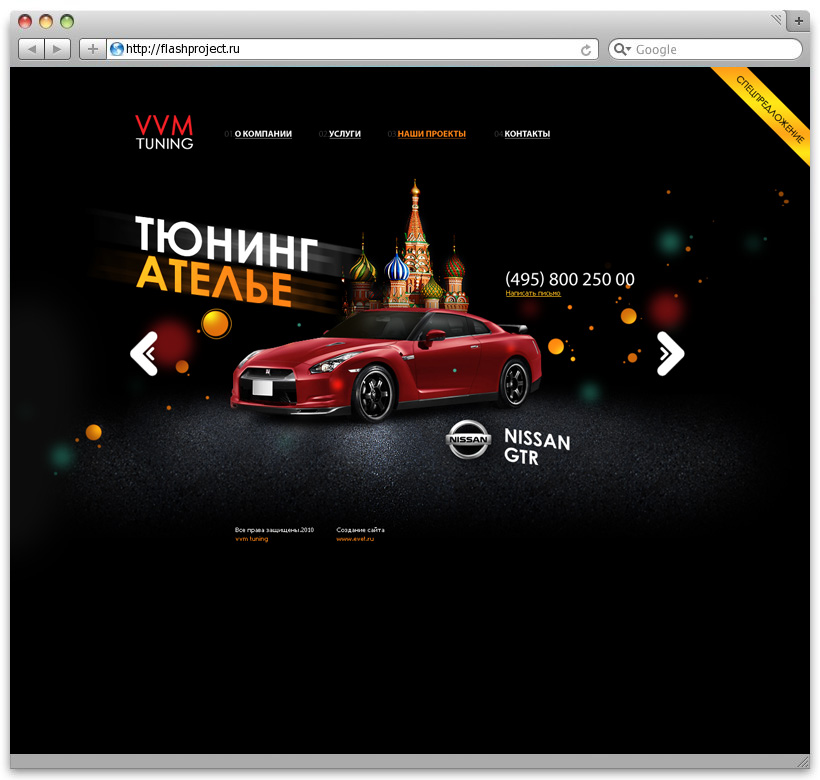
Task: Select the КОНТАКТЫ navigation item
Action: point(527,133)
